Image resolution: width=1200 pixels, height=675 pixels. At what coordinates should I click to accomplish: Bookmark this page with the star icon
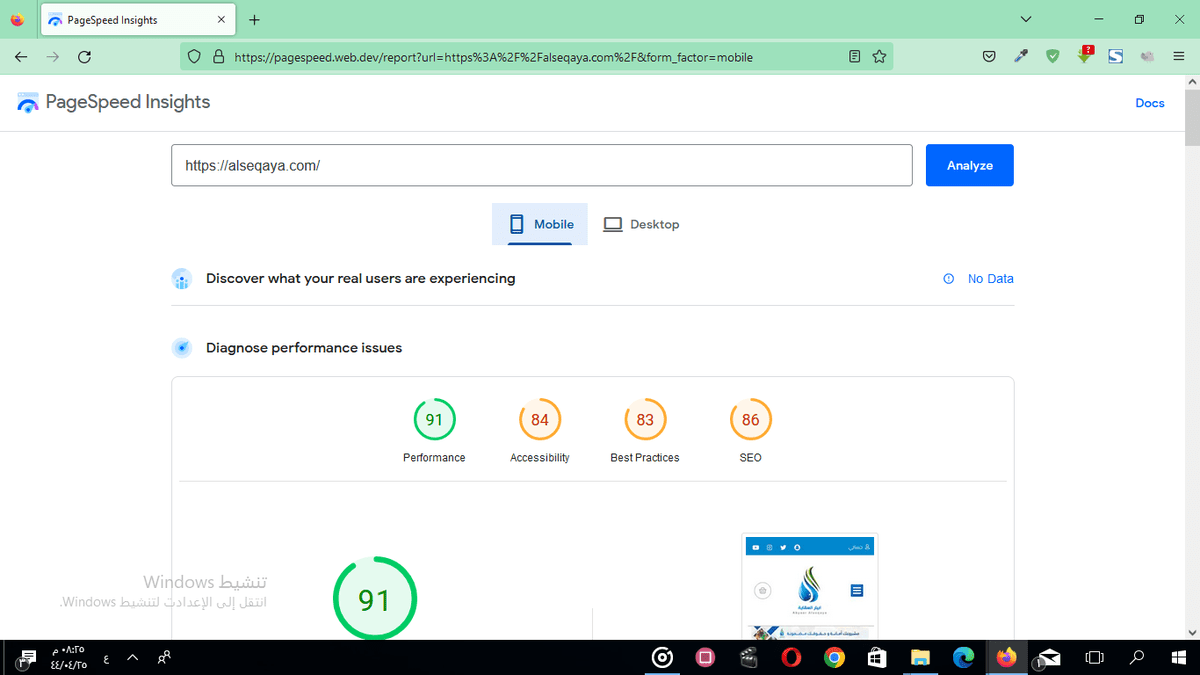(x=879, y=57)
